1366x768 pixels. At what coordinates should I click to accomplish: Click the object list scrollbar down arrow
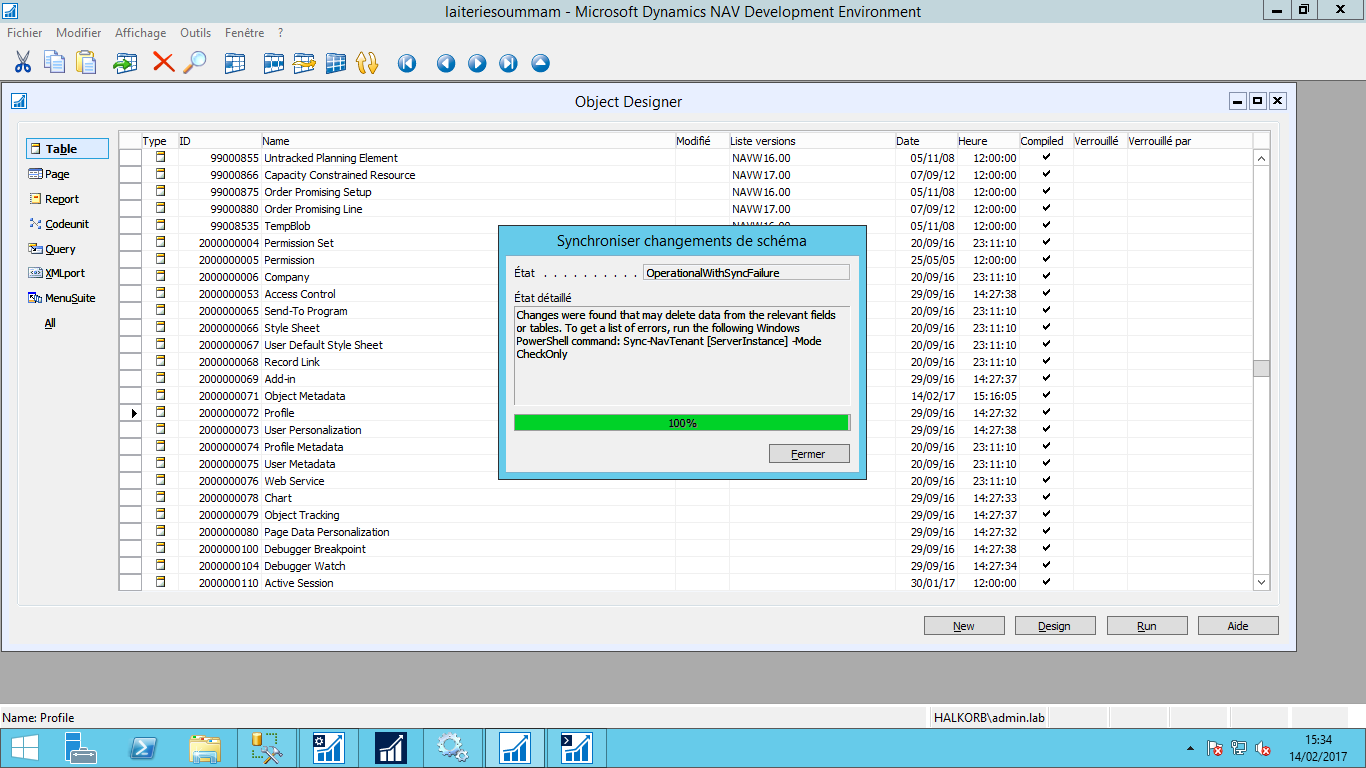tap(1261, 582)
